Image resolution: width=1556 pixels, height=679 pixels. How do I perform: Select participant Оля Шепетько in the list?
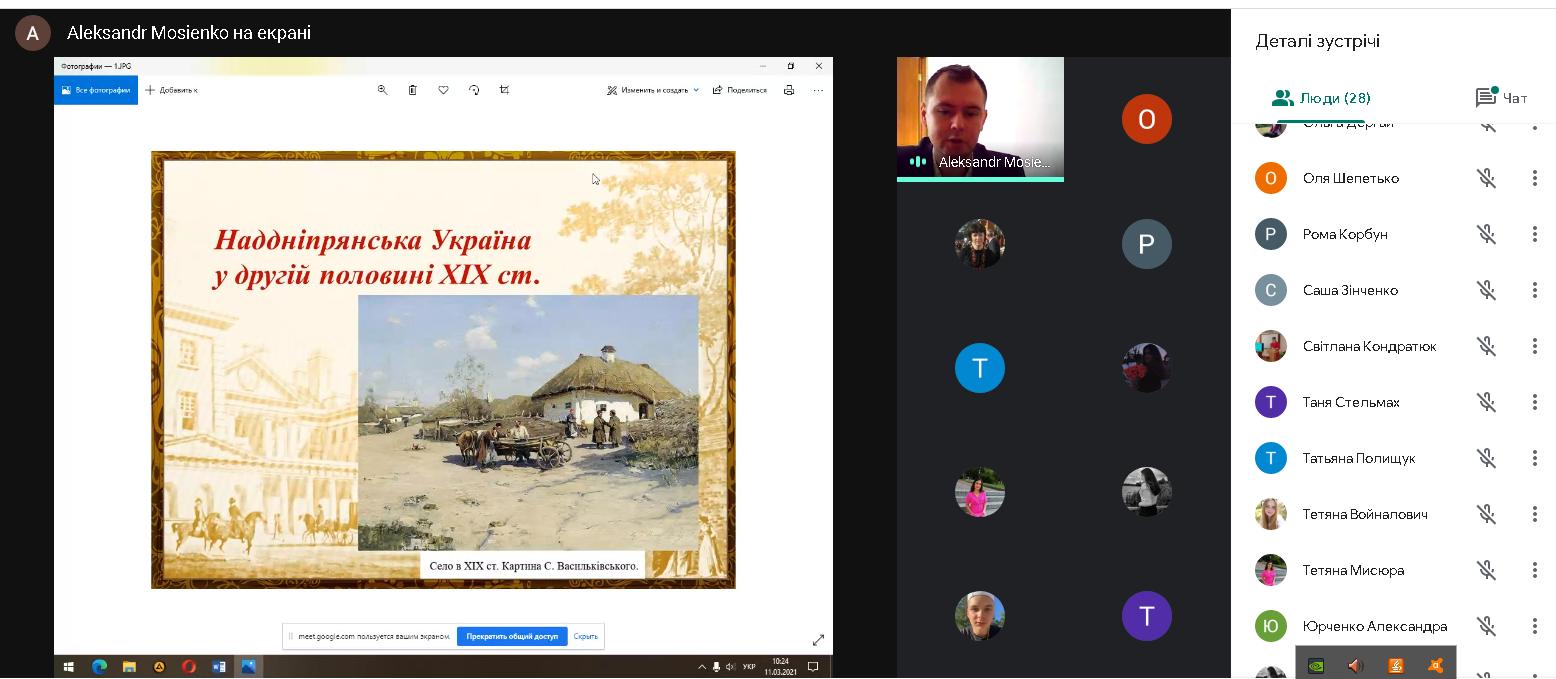tap(1351, 178)
